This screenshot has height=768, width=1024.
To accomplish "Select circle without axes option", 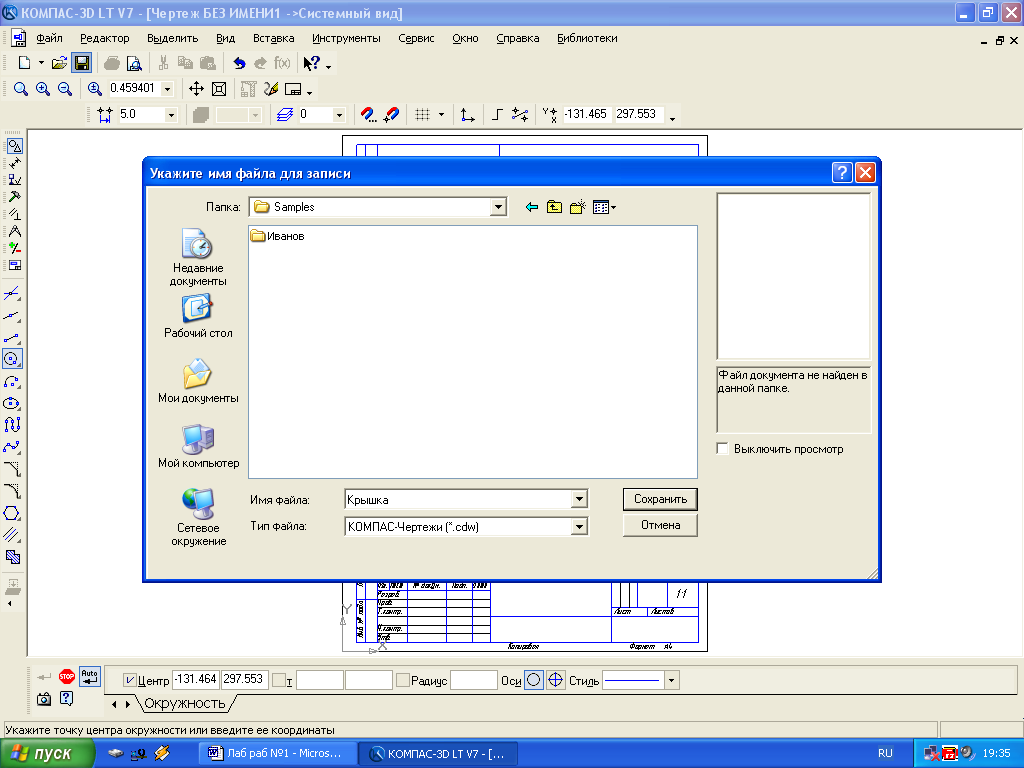I will coord(534,680).
